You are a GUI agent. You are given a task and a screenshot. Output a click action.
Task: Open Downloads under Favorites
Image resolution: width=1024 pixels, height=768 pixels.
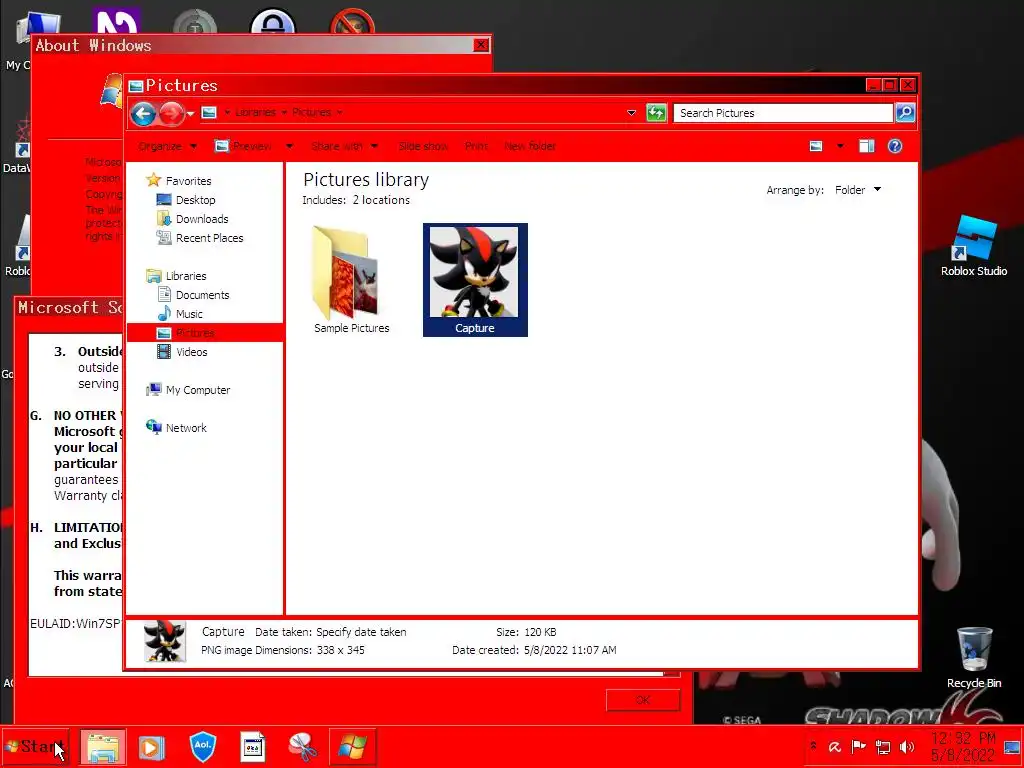(202, 219)
